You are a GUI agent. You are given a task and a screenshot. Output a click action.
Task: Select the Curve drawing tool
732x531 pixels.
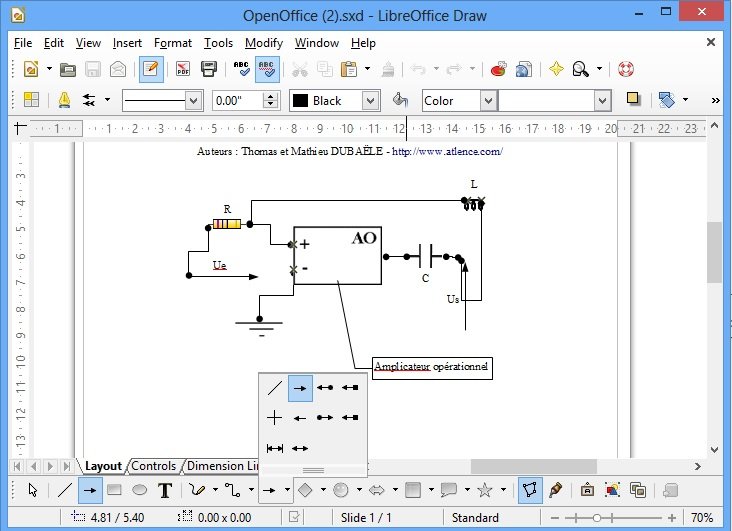point(197,490)
